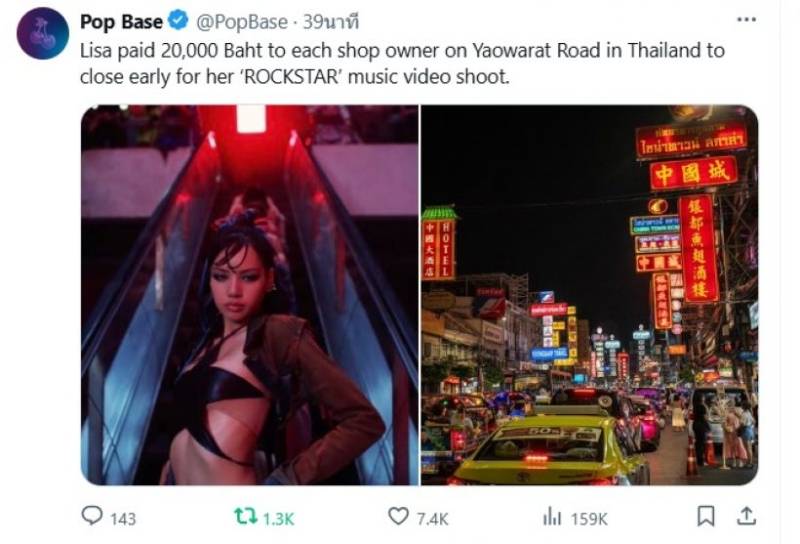Like the tweet with the heart icon
This screenshot has height=544, width=800.
click(x=398, y=516)
